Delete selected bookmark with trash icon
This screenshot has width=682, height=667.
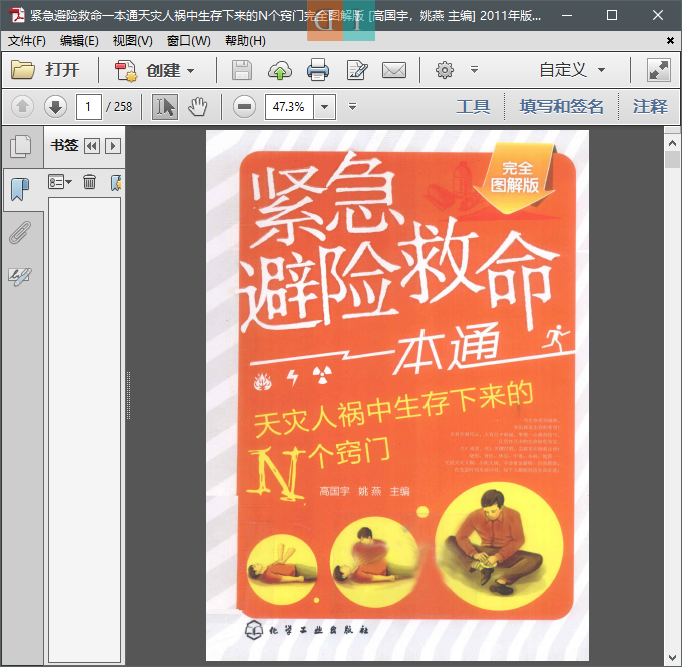pyautogui.click(x=89, y=182)
